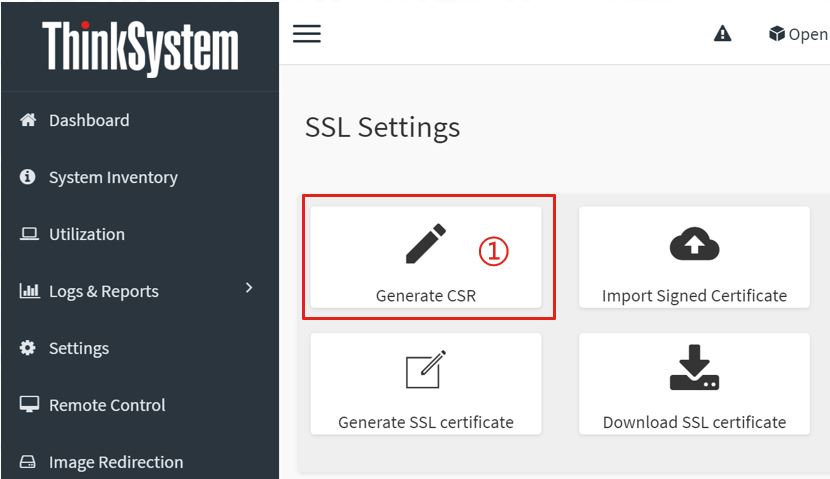Toggle the hamburger sidebar menu

(x=307, y=34)
